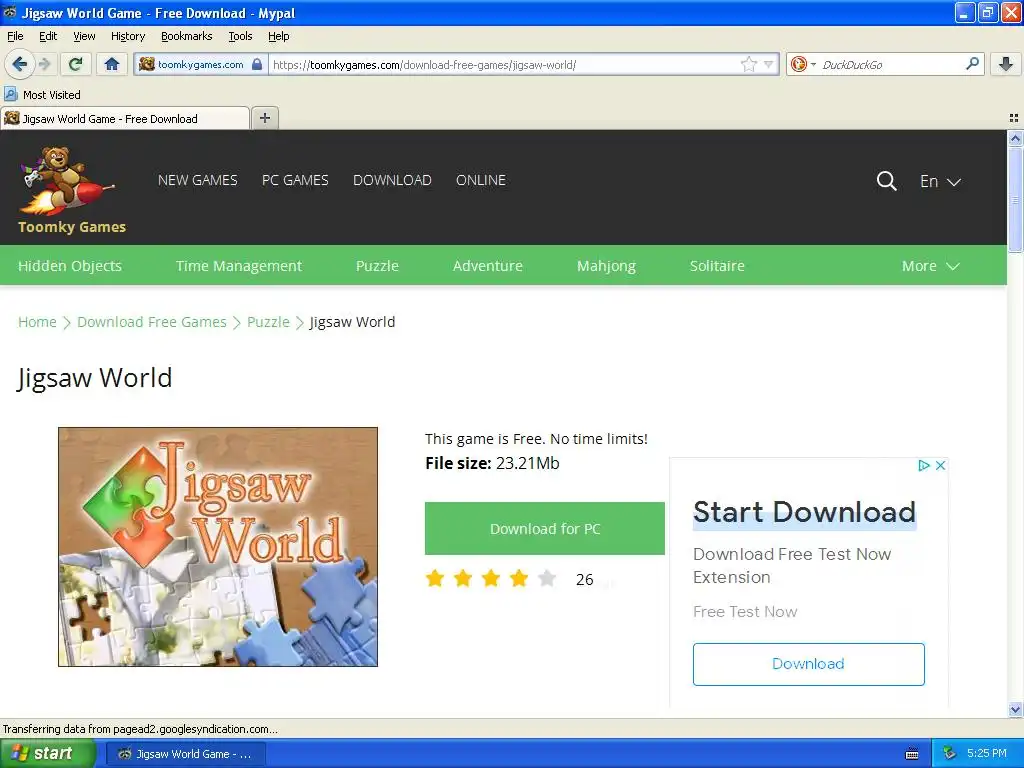The width and height of the screenshot is (1024, 768).
Task: Open the Edit menu
Action: 48,36
